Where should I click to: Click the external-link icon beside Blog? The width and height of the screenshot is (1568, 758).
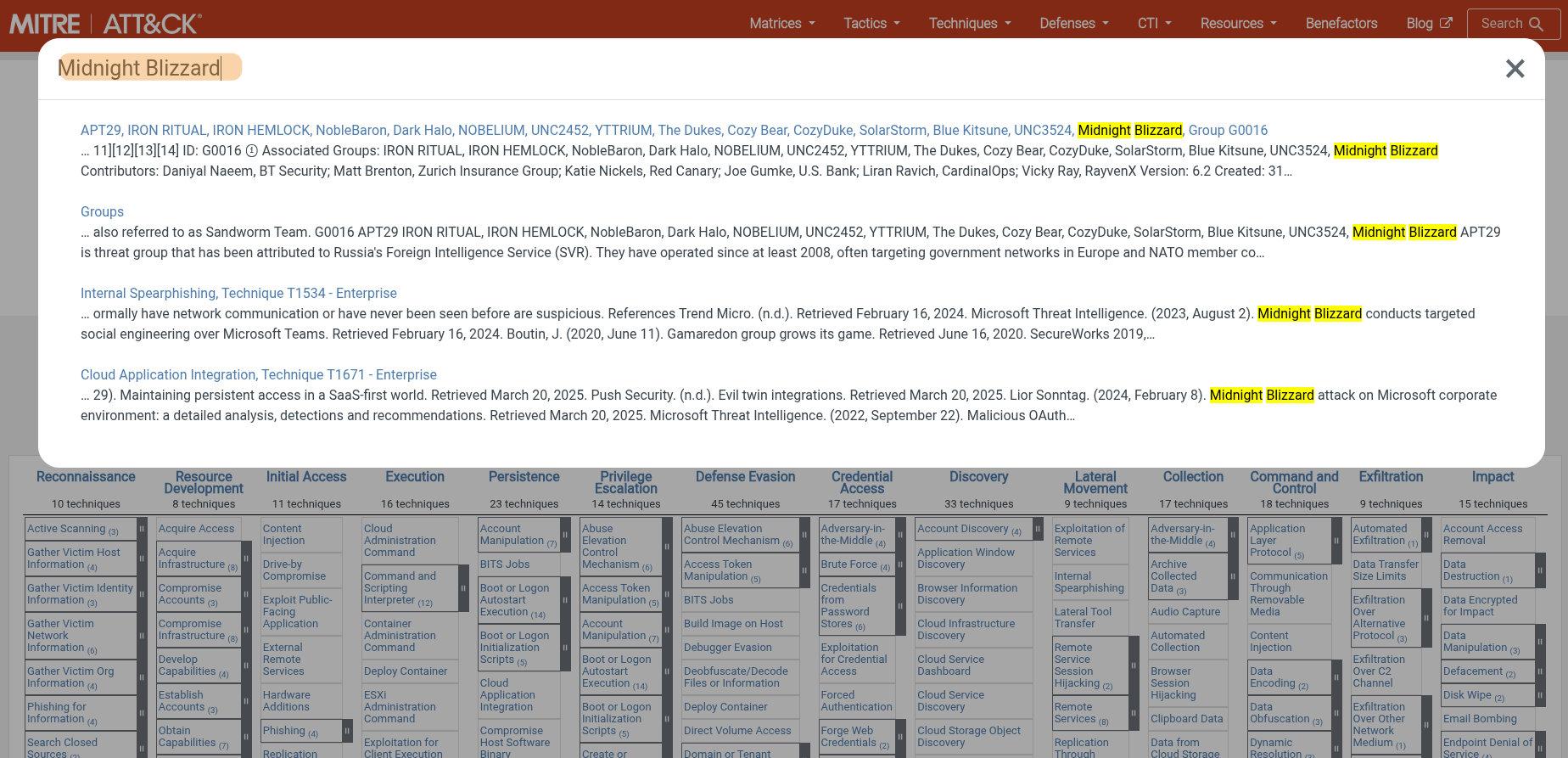(x=1446, y=23)
